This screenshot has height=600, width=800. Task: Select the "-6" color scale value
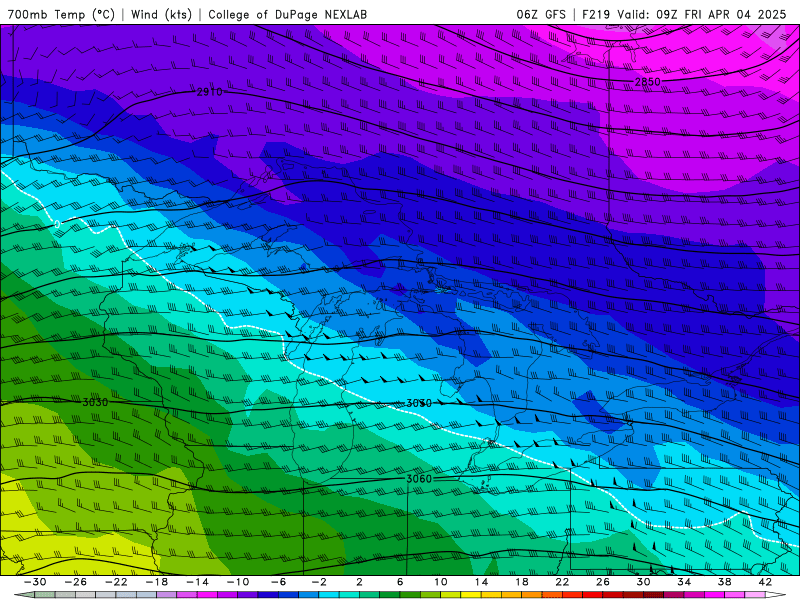(279, 582)
